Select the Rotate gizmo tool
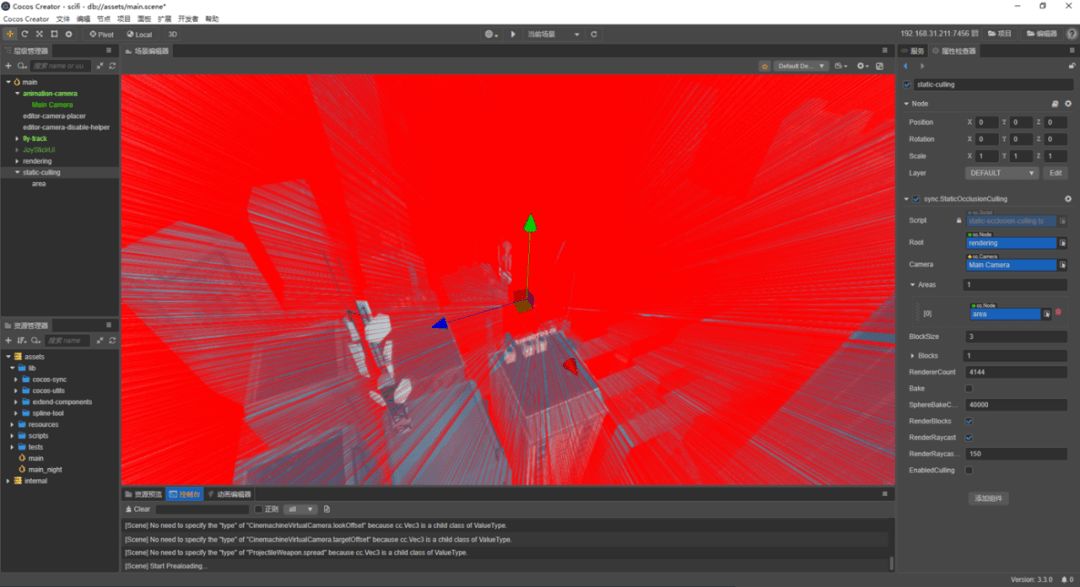1080x587 pixels. 25,34
